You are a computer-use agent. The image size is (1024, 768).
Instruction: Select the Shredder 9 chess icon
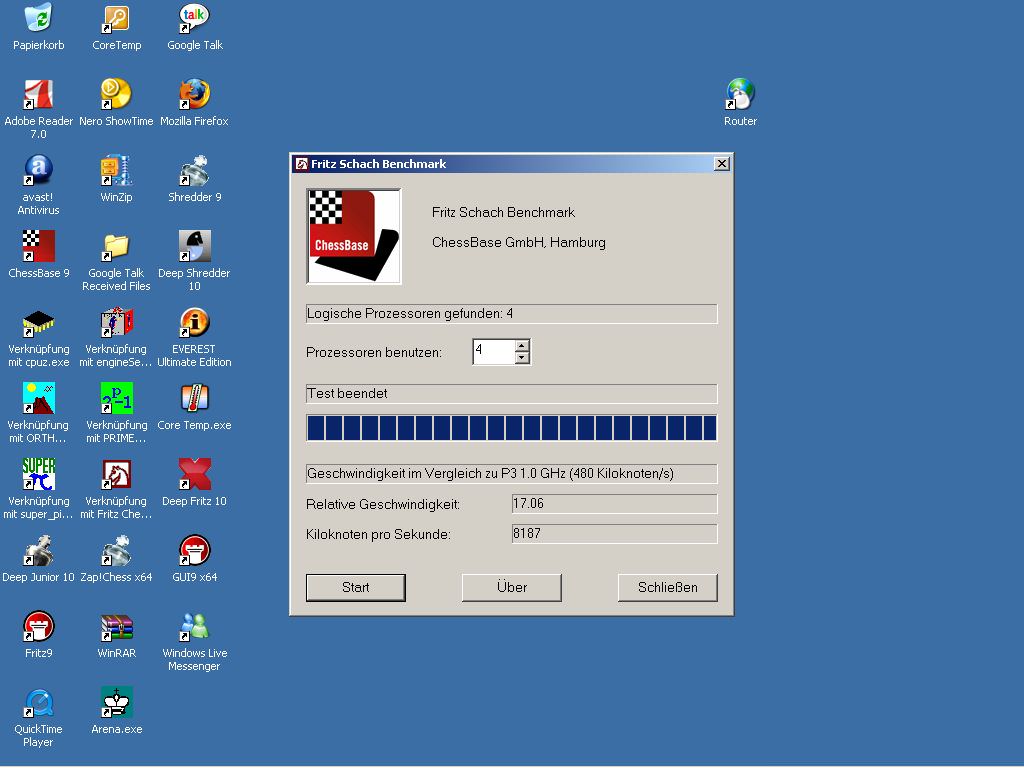pos(195,170)
